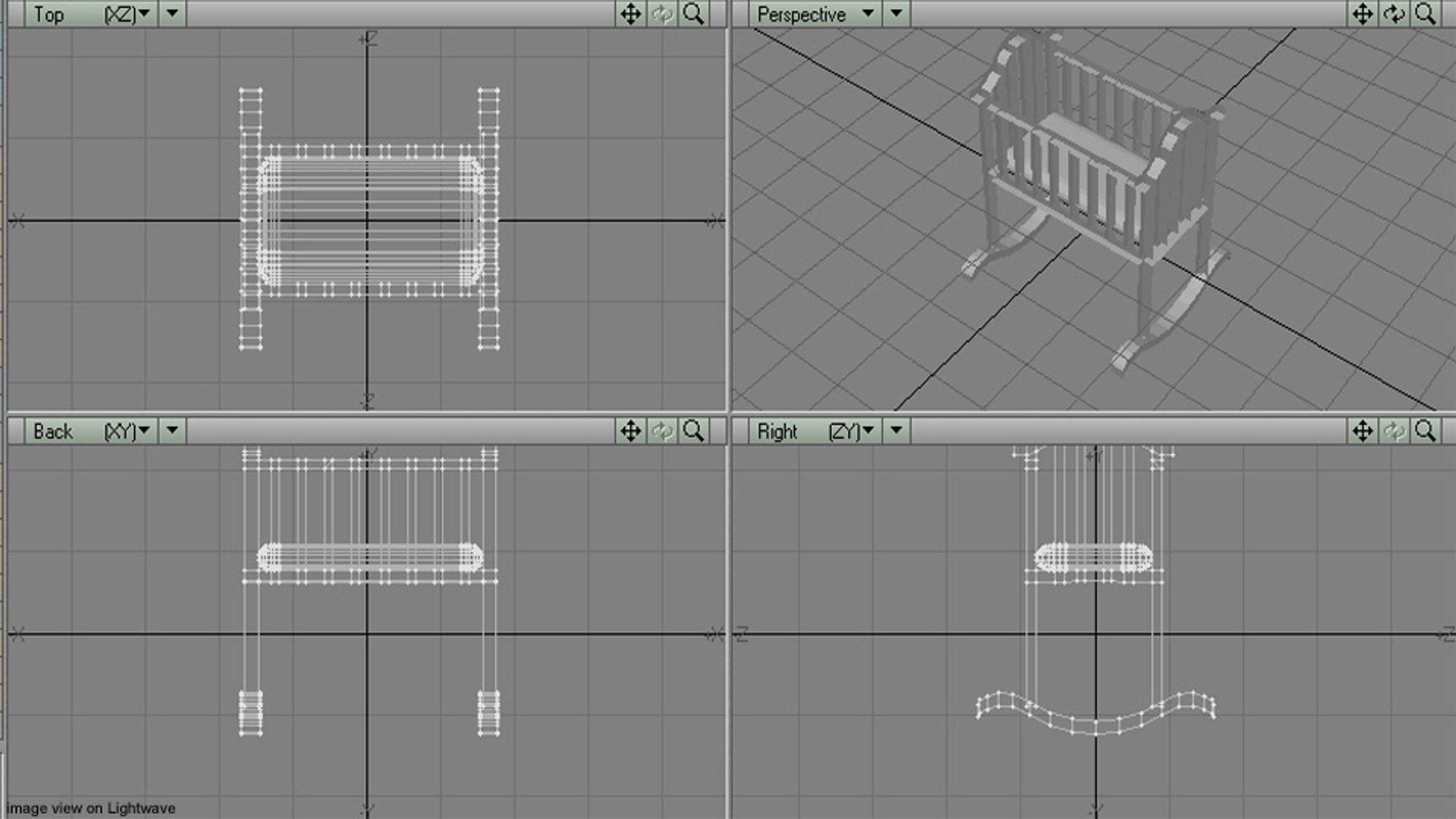The width and height of the screenshot is (1456, 819).
Task: Click the rotate icon in Top viewport
Action: 663,14
